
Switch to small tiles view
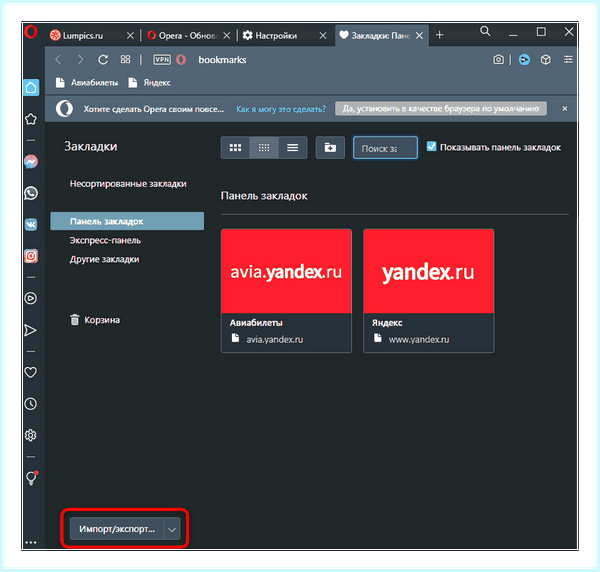[264, 148]
